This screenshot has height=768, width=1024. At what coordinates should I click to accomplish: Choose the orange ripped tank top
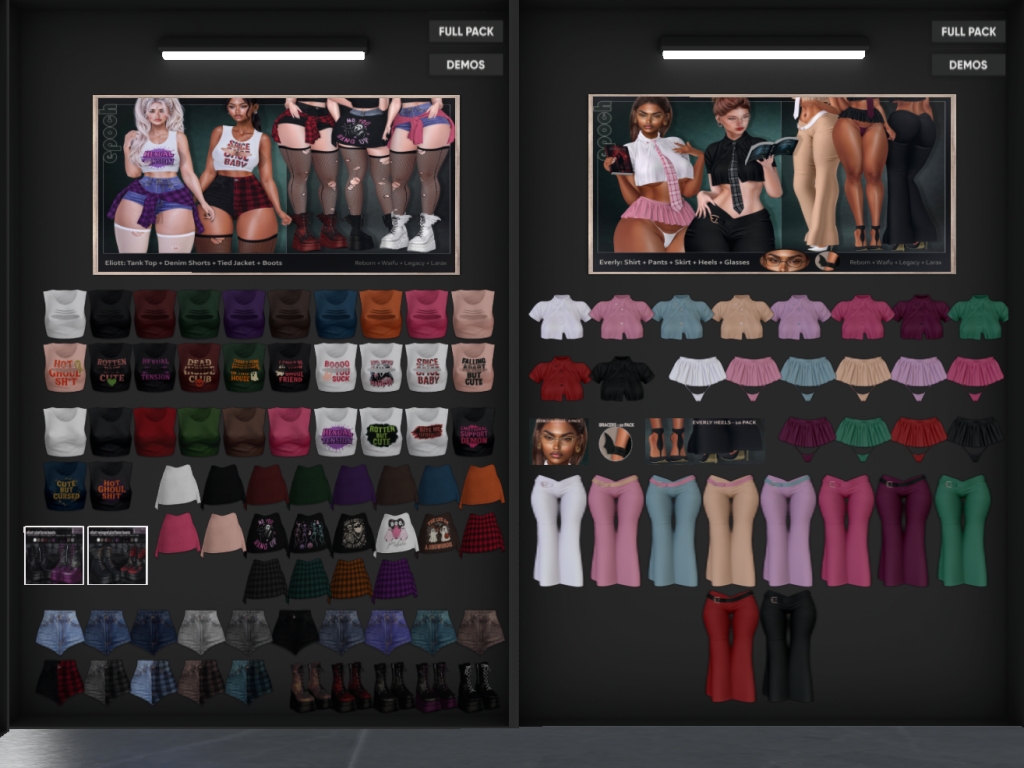point(381,314)
